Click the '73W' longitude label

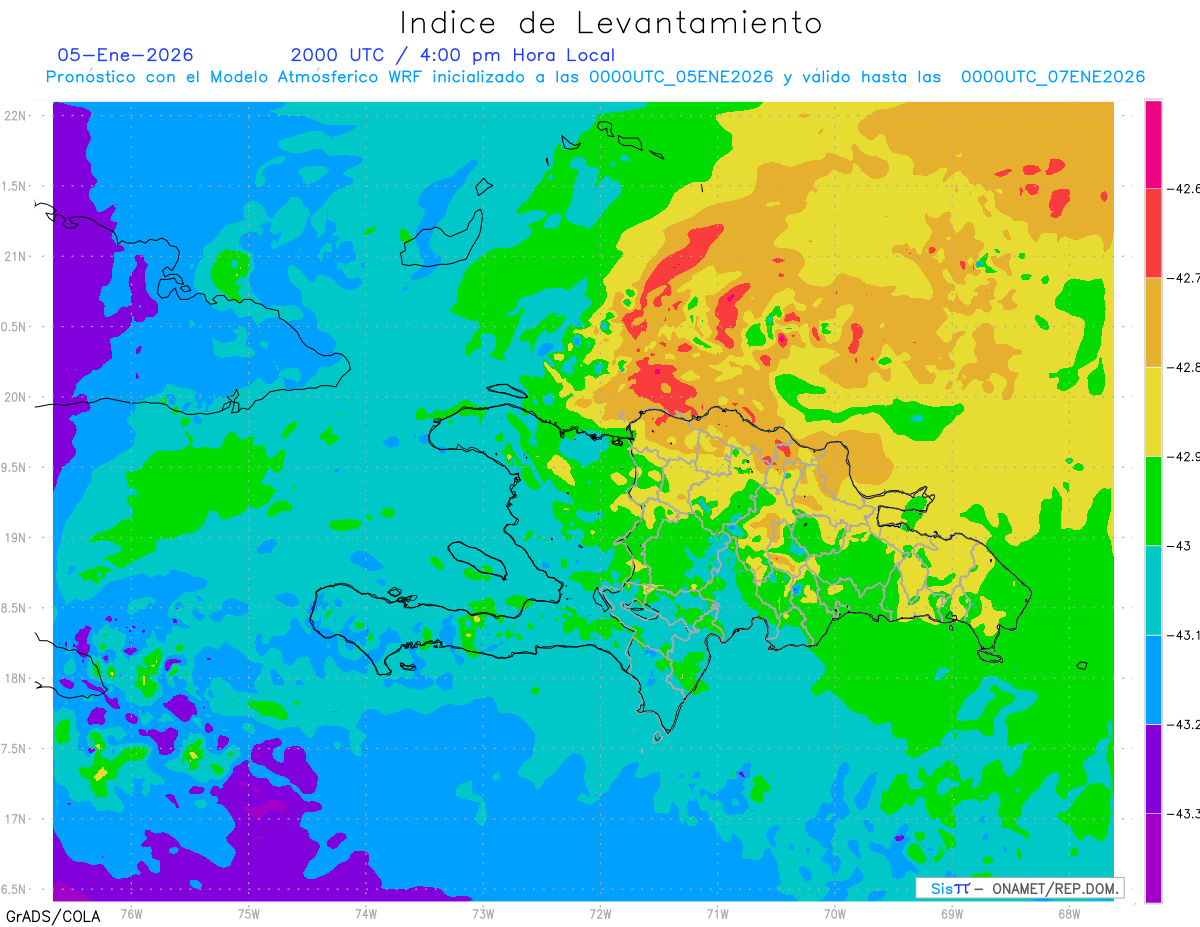(483, 912)
